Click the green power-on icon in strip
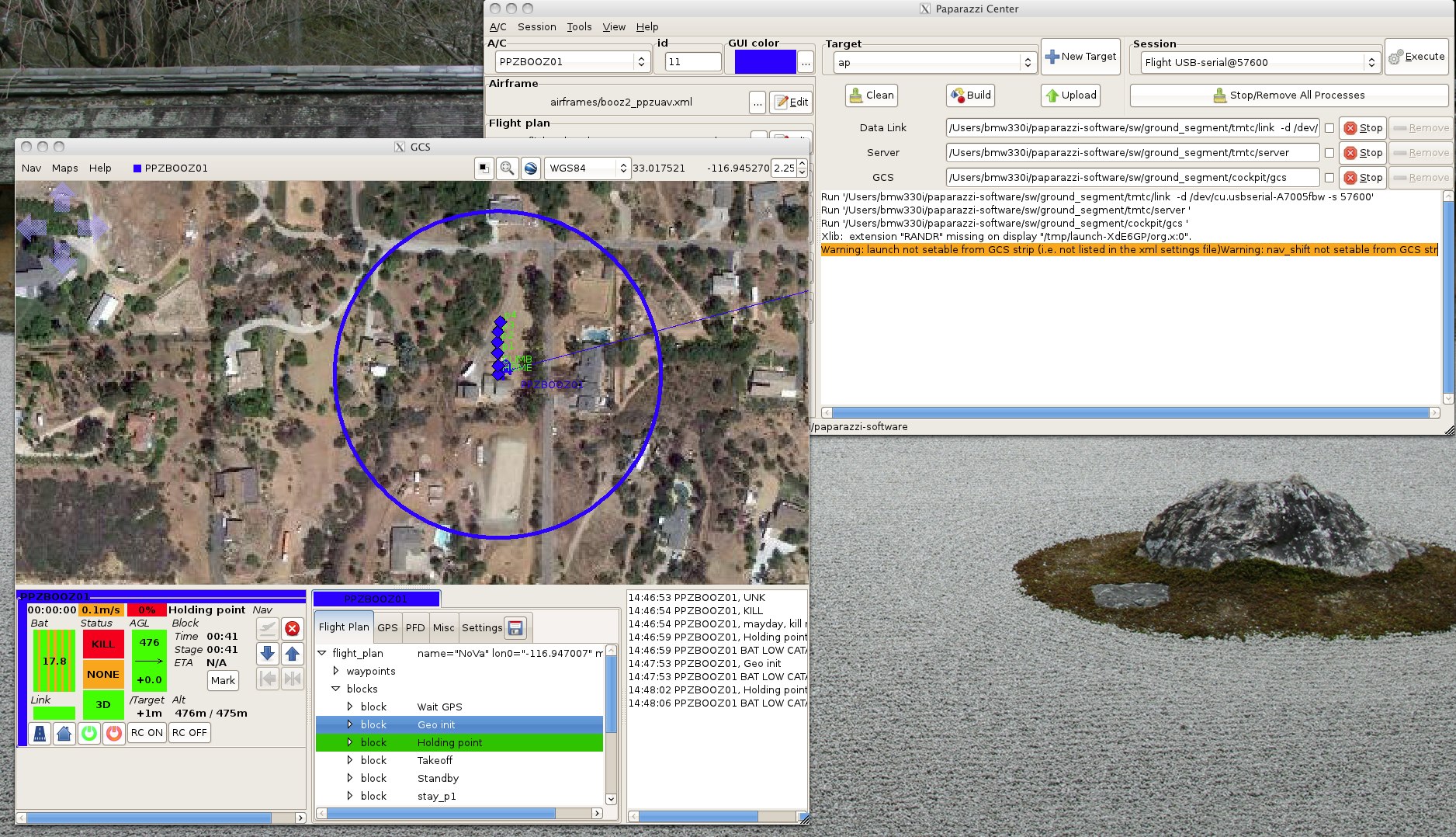1456x837 pixels. tap(89, 733)
